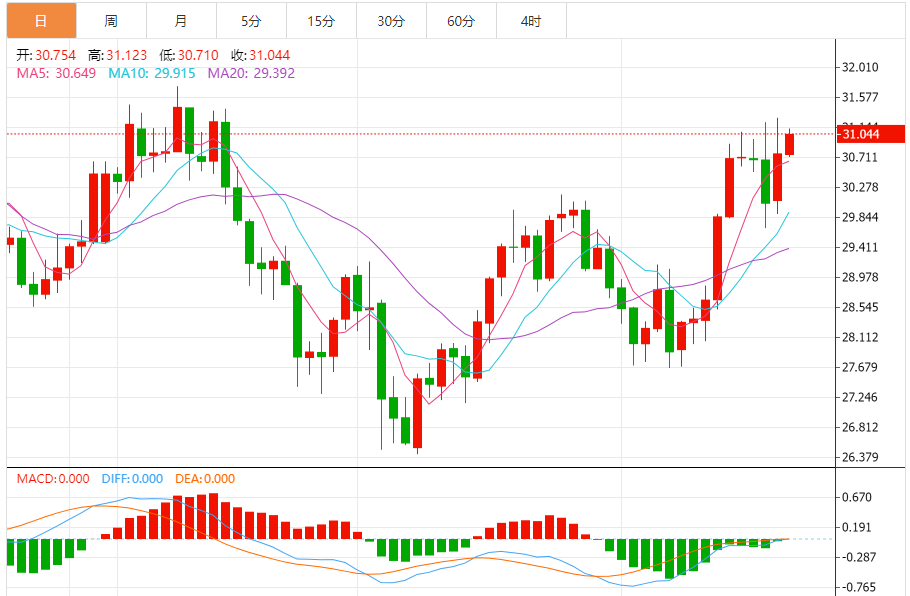This screenshot has height=596, width=910.
Task: Click the MA20: 29.392 label
Action: (251, 73)
